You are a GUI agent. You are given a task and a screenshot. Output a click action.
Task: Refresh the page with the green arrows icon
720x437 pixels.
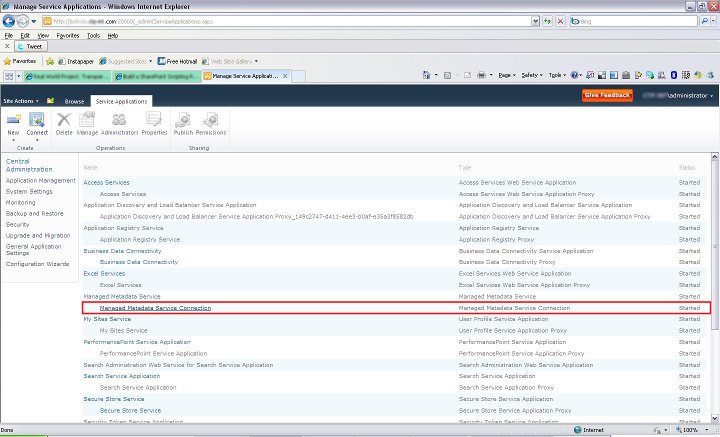tap(547, 21)
